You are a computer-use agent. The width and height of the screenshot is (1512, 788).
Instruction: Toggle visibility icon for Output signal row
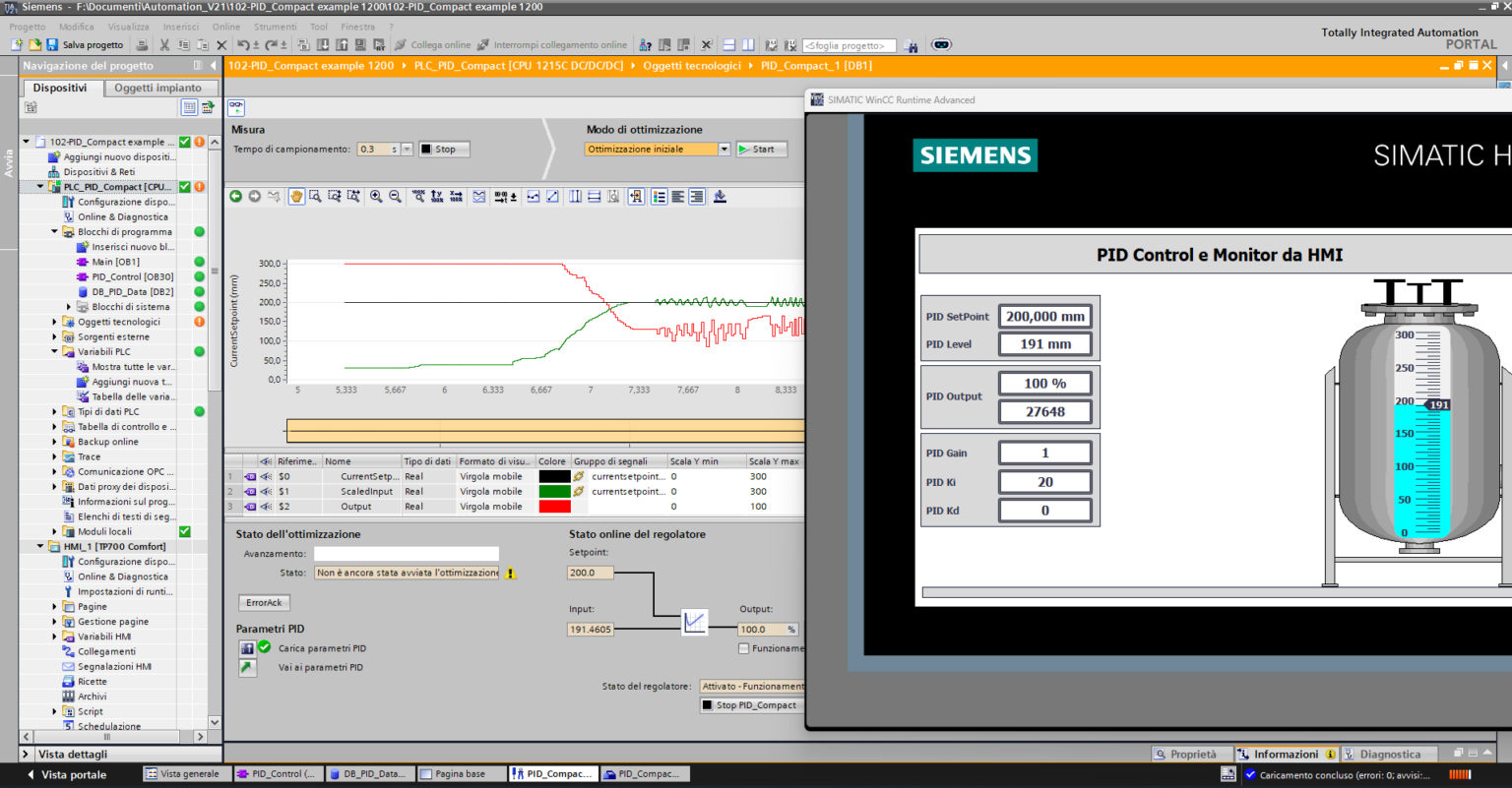click(x=266, y=507)
